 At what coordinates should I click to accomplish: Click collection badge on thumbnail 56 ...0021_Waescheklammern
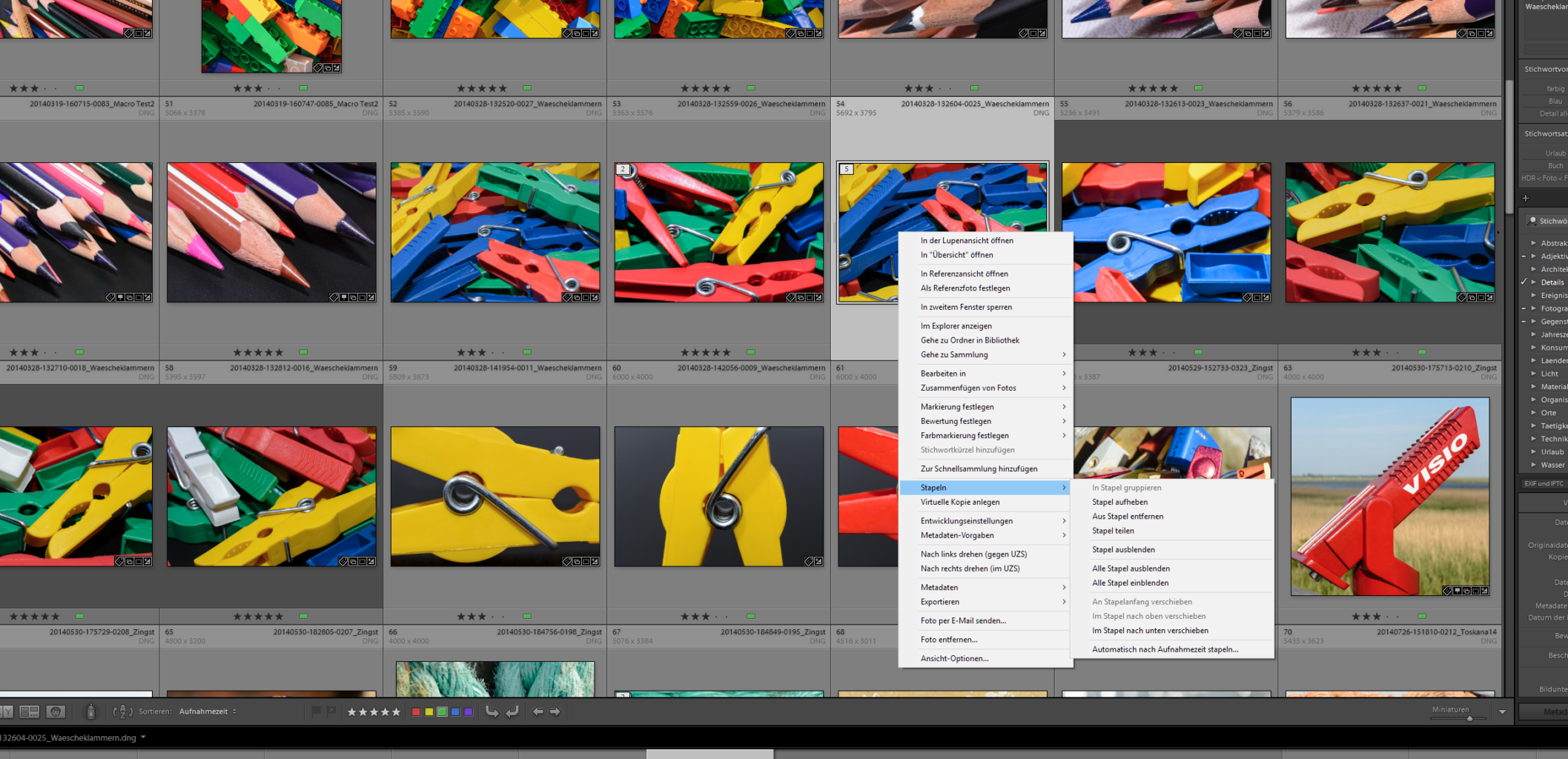(1472, 297)
